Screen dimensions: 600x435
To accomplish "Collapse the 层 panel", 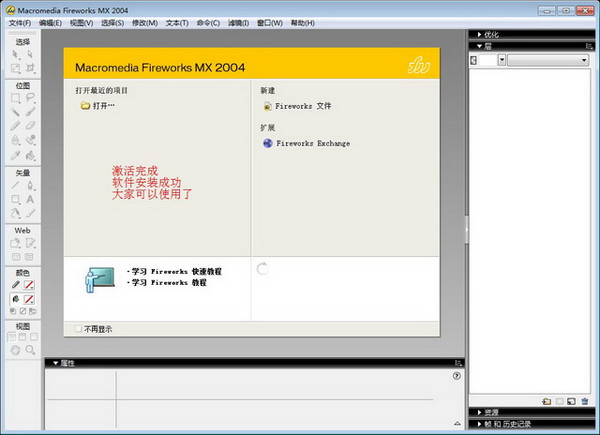I will tap(487, 46).
